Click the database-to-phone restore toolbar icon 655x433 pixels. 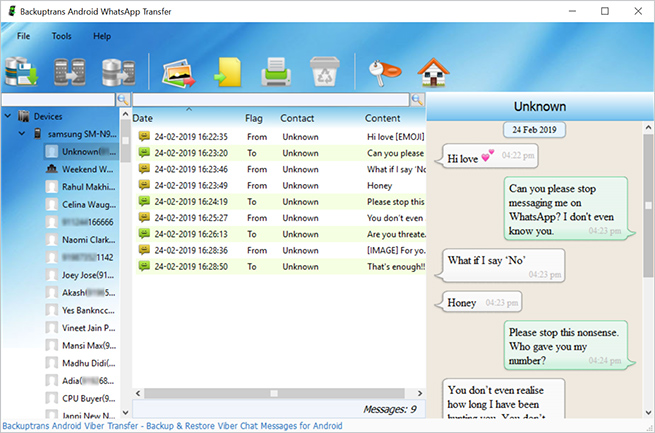[x=117, y=72]
